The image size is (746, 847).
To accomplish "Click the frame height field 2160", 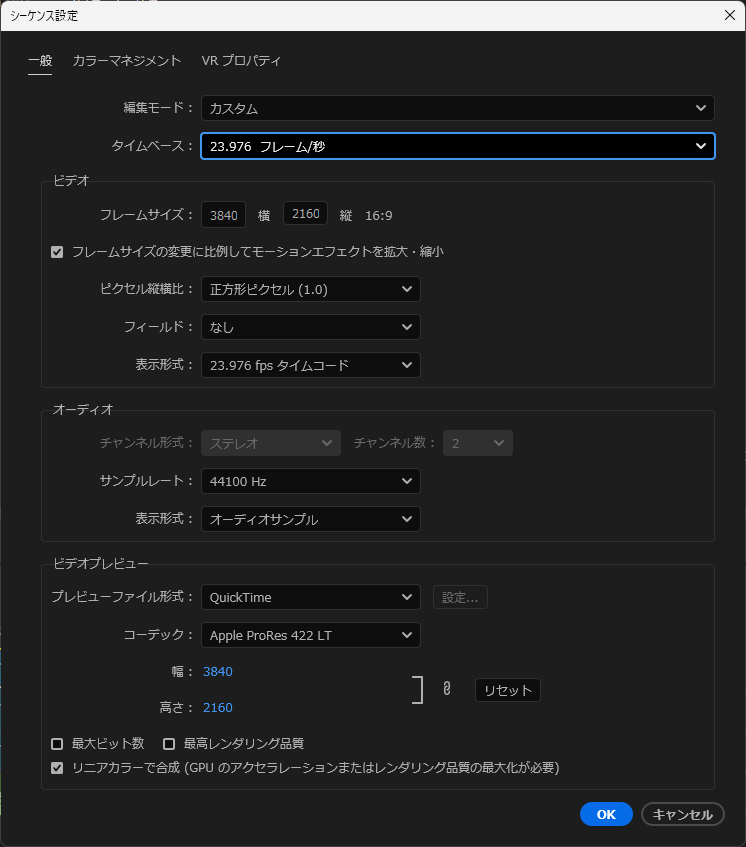I will [x=306, y=213].
